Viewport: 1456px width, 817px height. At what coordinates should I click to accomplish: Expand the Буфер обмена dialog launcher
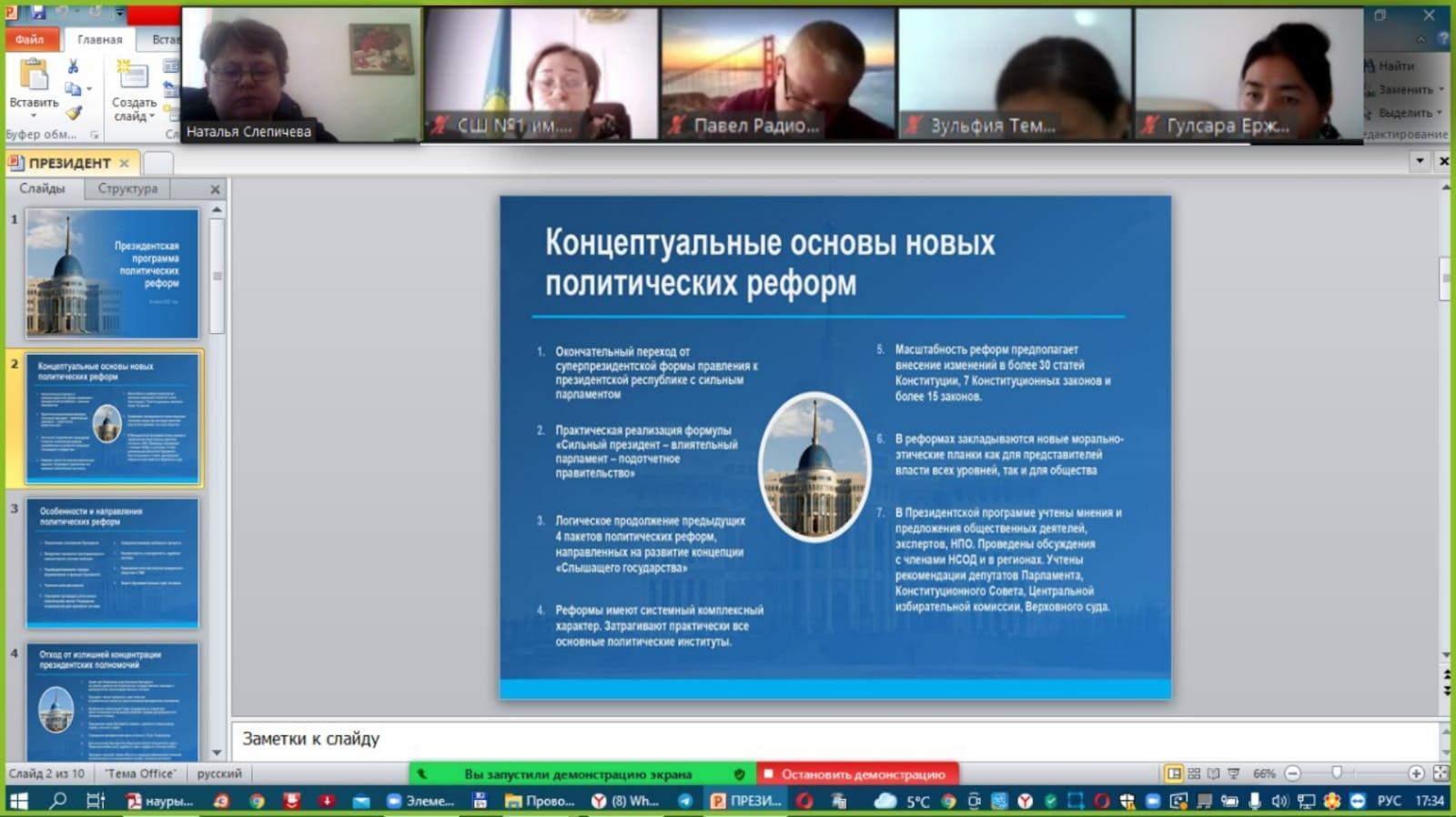pyautogui.click(x=94, y=135)
